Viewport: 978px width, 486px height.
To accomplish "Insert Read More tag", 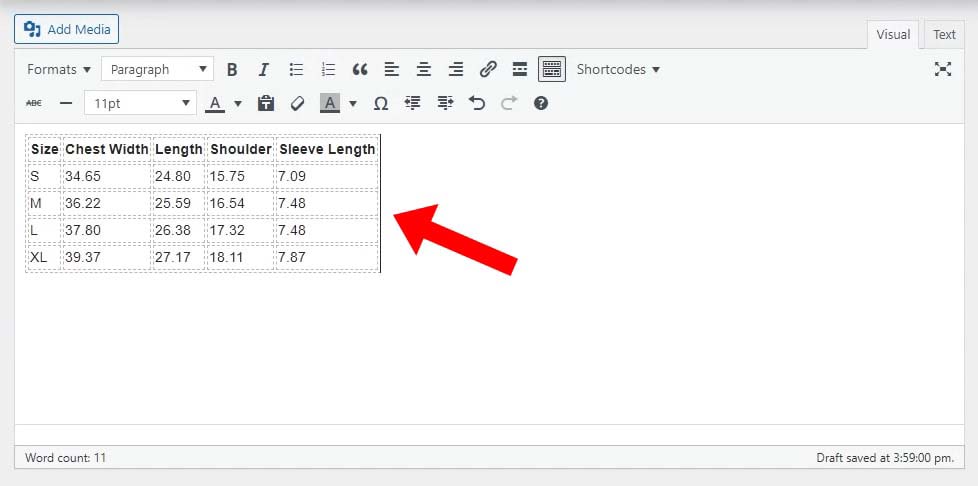I will [519, 70].
